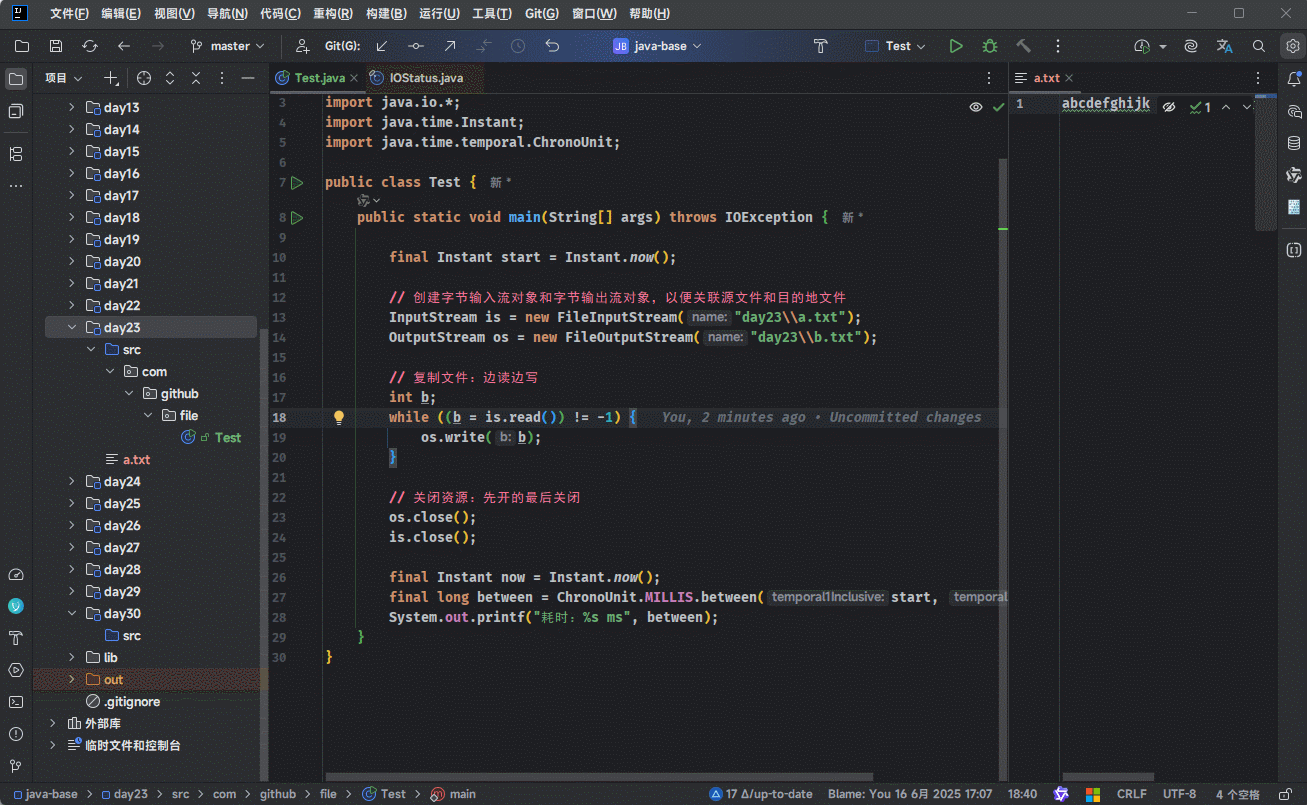Build project using the hammer icon

1023,46
